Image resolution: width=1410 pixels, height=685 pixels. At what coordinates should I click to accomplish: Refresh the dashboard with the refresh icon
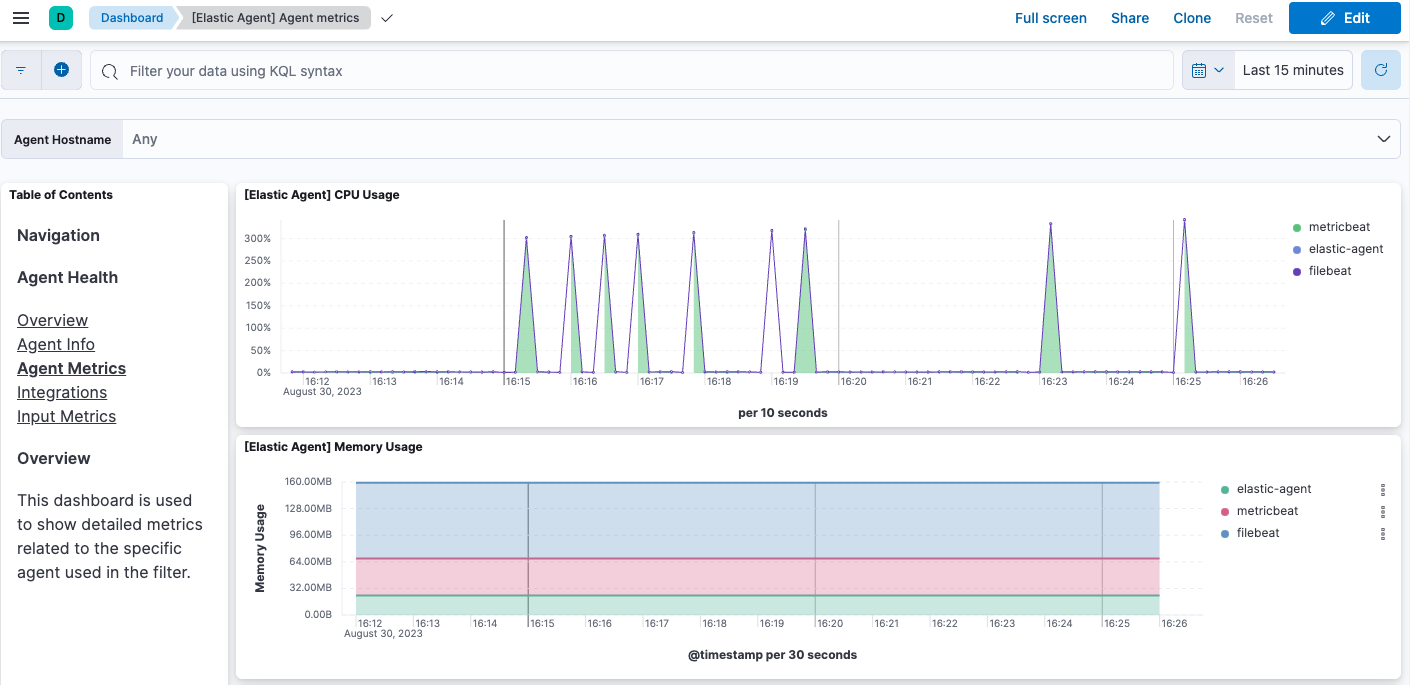click(1381, 69)
